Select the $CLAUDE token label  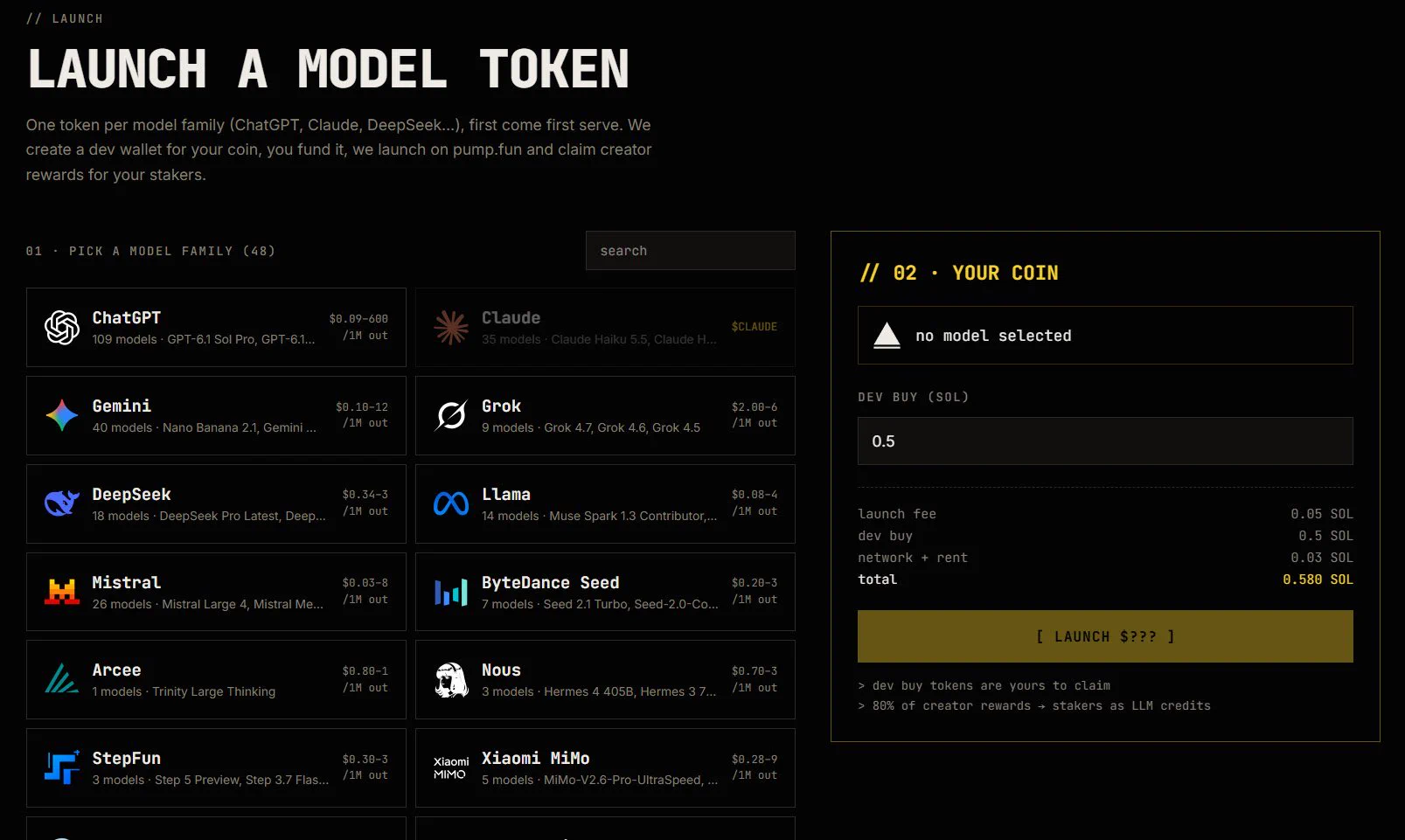coord(755,327)
